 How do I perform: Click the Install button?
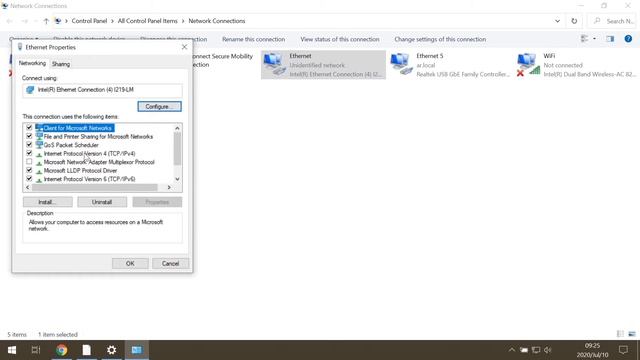point(48,202)
